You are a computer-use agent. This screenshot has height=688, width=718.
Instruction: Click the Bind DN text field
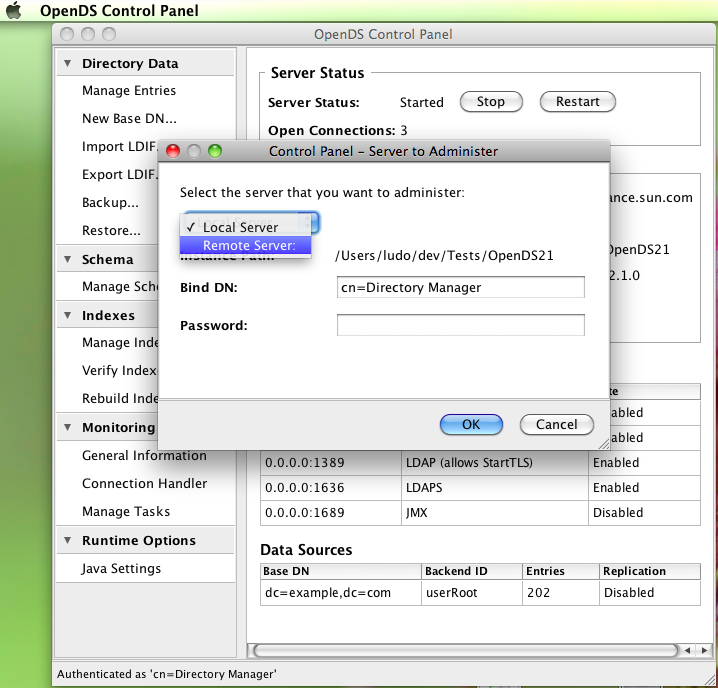click(x=460, y=288)
